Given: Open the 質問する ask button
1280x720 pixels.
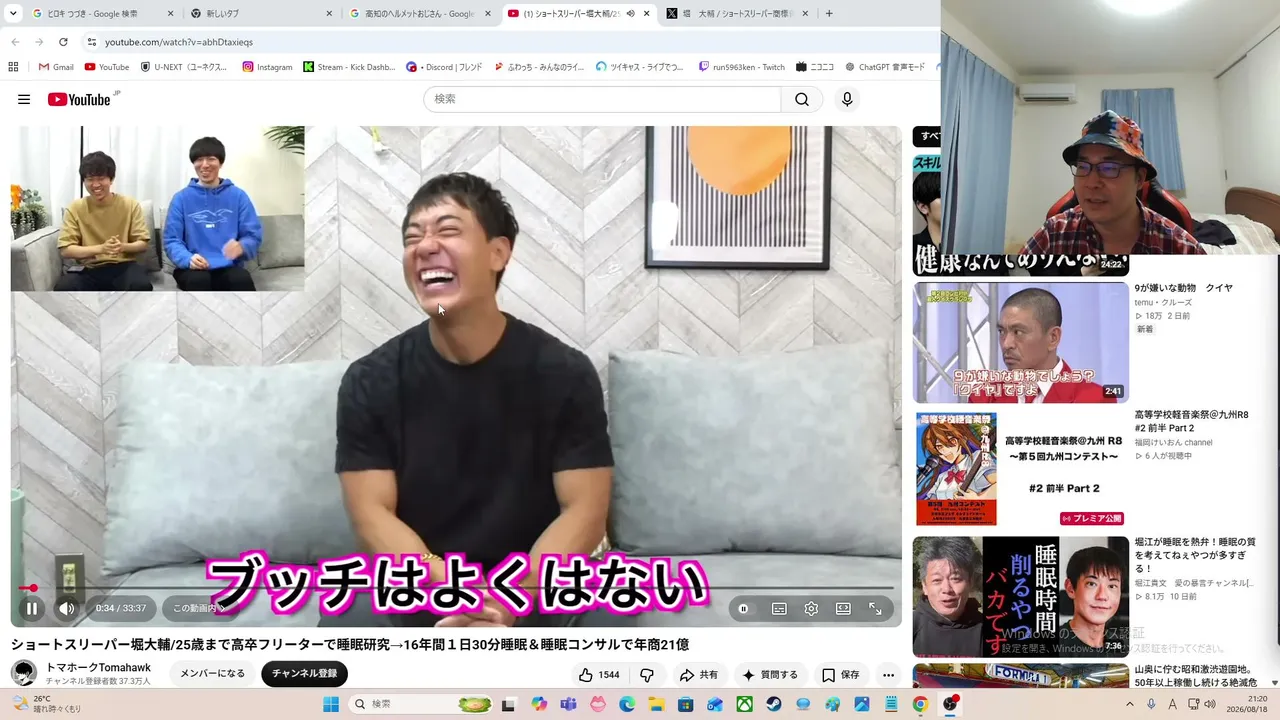Looking at the screenshot, I should 770,675.
